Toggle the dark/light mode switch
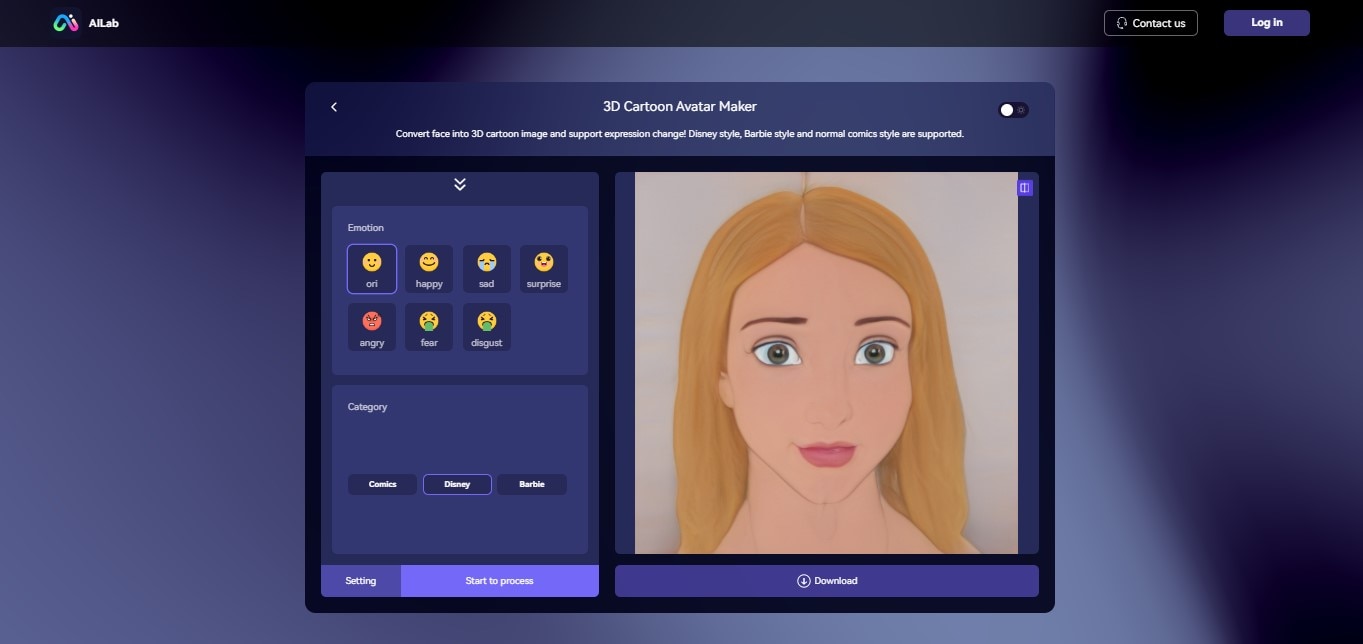1363x644 pixels. pyautogui.click(x=1013, y=110)
